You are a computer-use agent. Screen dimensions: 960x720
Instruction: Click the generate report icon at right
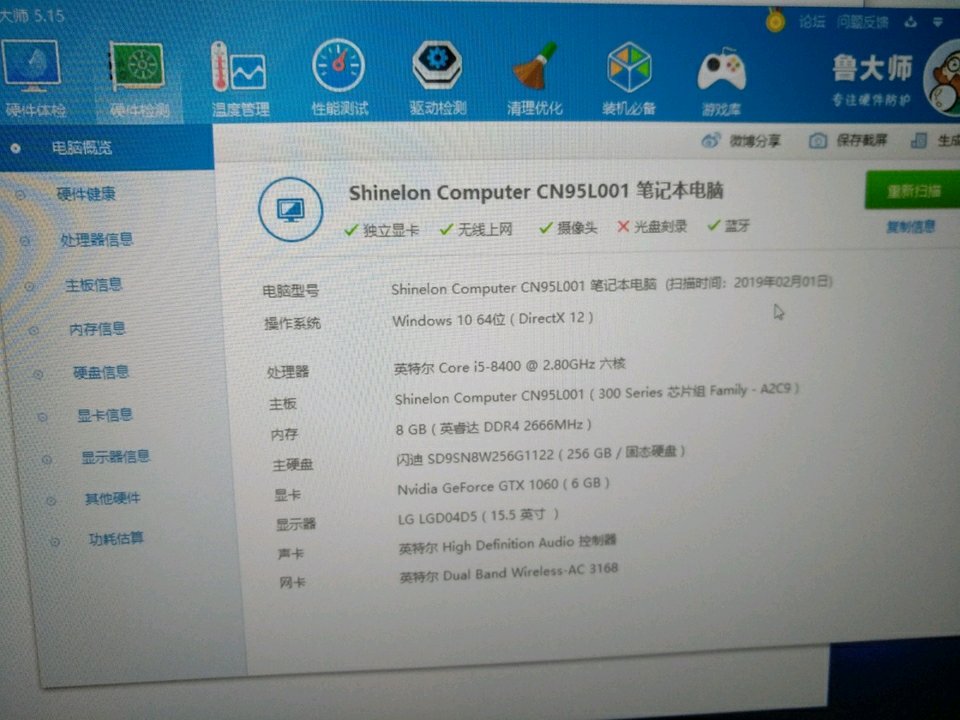(x=918, y=141)
